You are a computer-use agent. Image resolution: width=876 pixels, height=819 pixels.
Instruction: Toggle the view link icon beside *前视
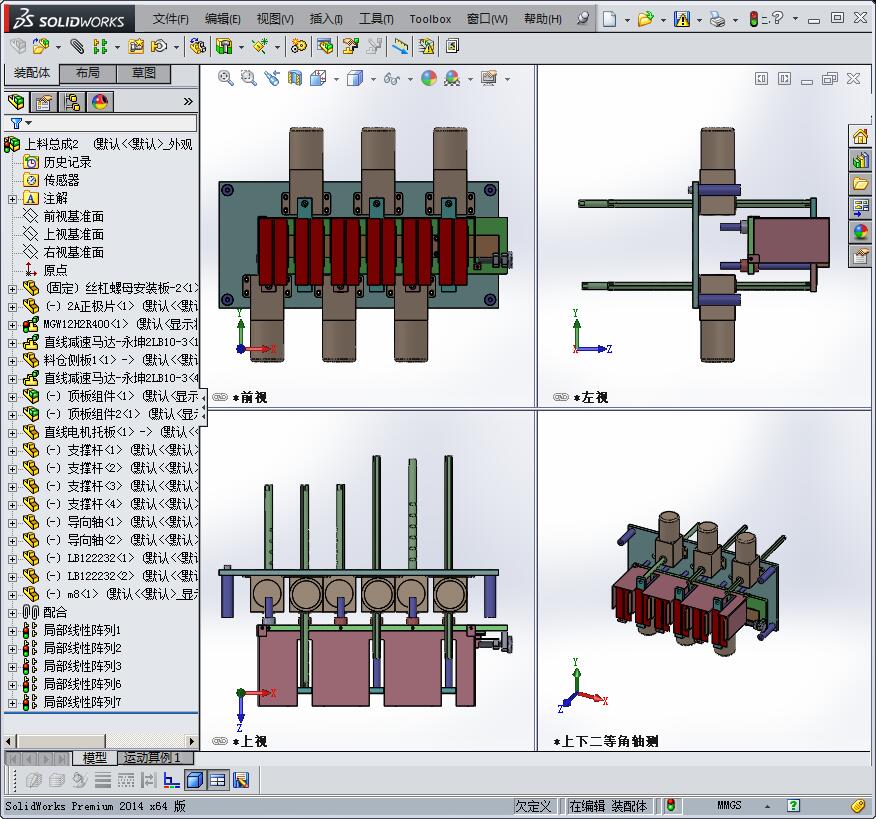(x=220, y=397)
